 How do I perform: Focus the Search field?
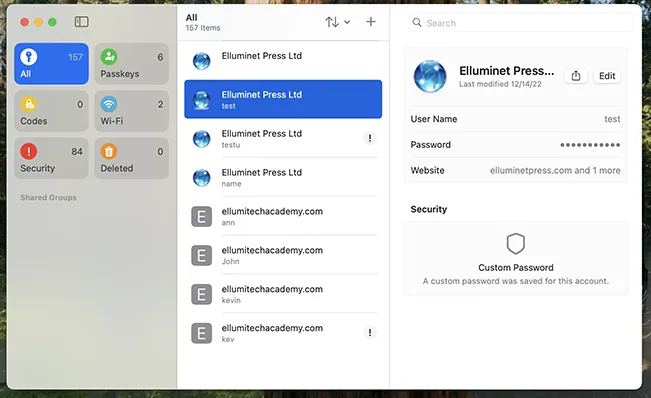click(520, 23)
